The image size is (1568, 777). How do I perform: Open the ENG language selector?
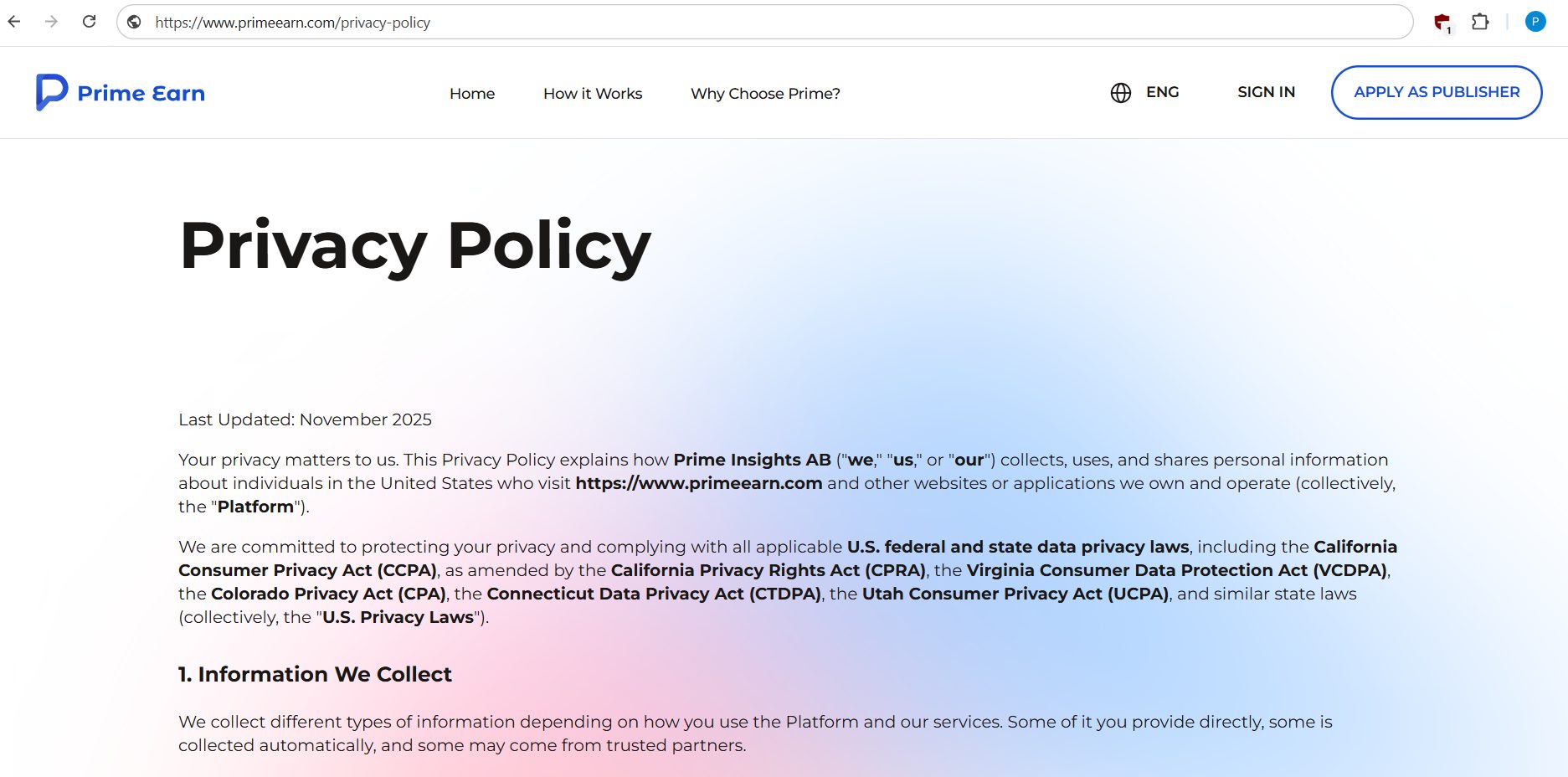[1162, 92]
